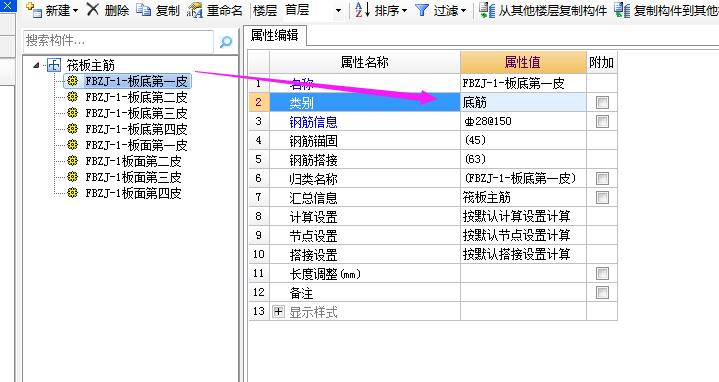
Task: Select row number 2 header
Action: click(x=259, y=102)
